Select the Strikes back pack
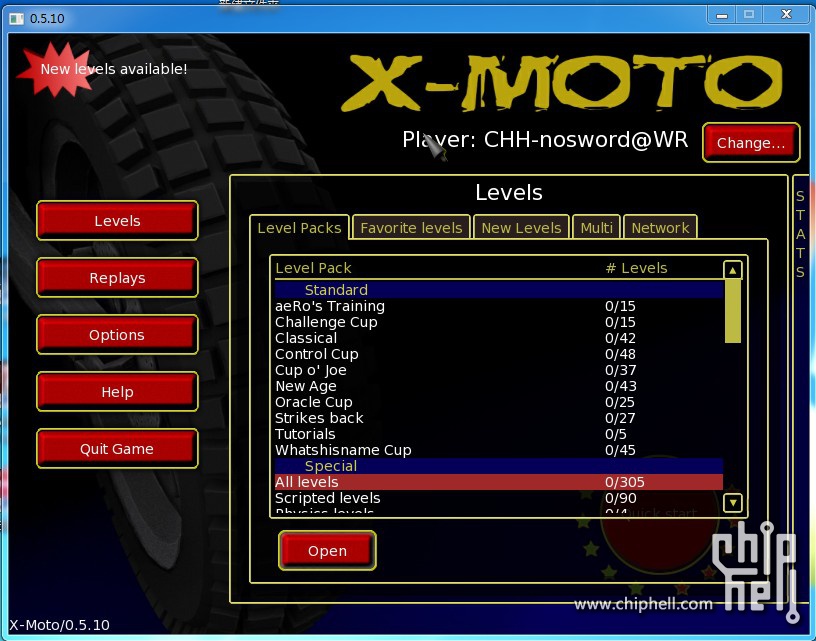This screenshot has height=641, width=816. coord(499,418)
